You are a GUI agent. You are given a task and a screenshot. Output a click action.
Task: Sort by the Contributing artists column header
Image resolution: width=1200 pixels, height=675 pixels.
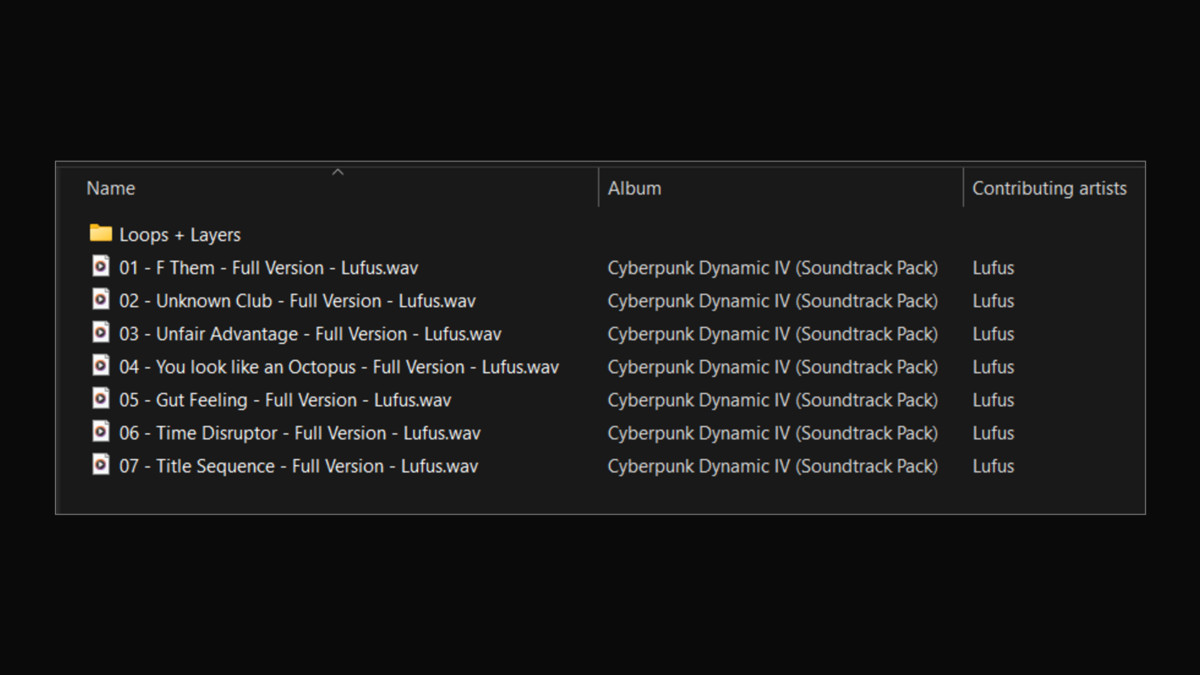coord(1049,188)
